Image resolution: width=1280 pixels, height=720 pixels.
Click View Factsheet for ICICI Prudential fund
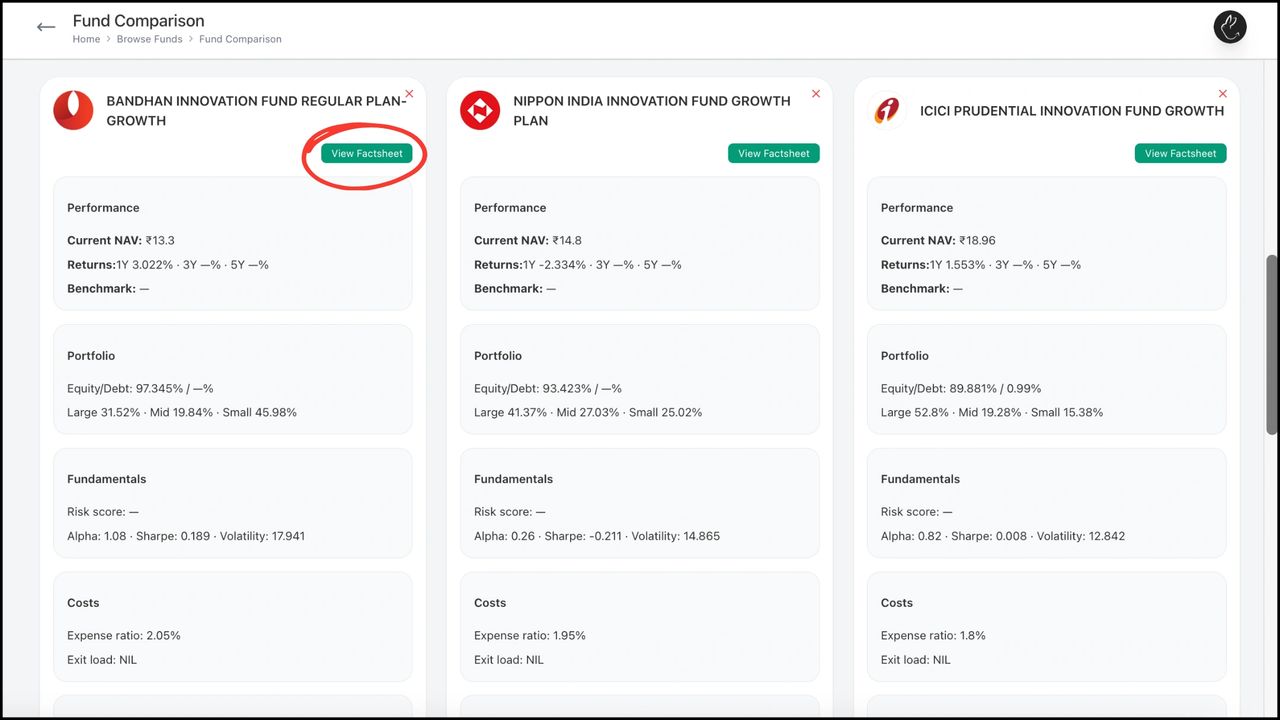(x=1180, y=153)
